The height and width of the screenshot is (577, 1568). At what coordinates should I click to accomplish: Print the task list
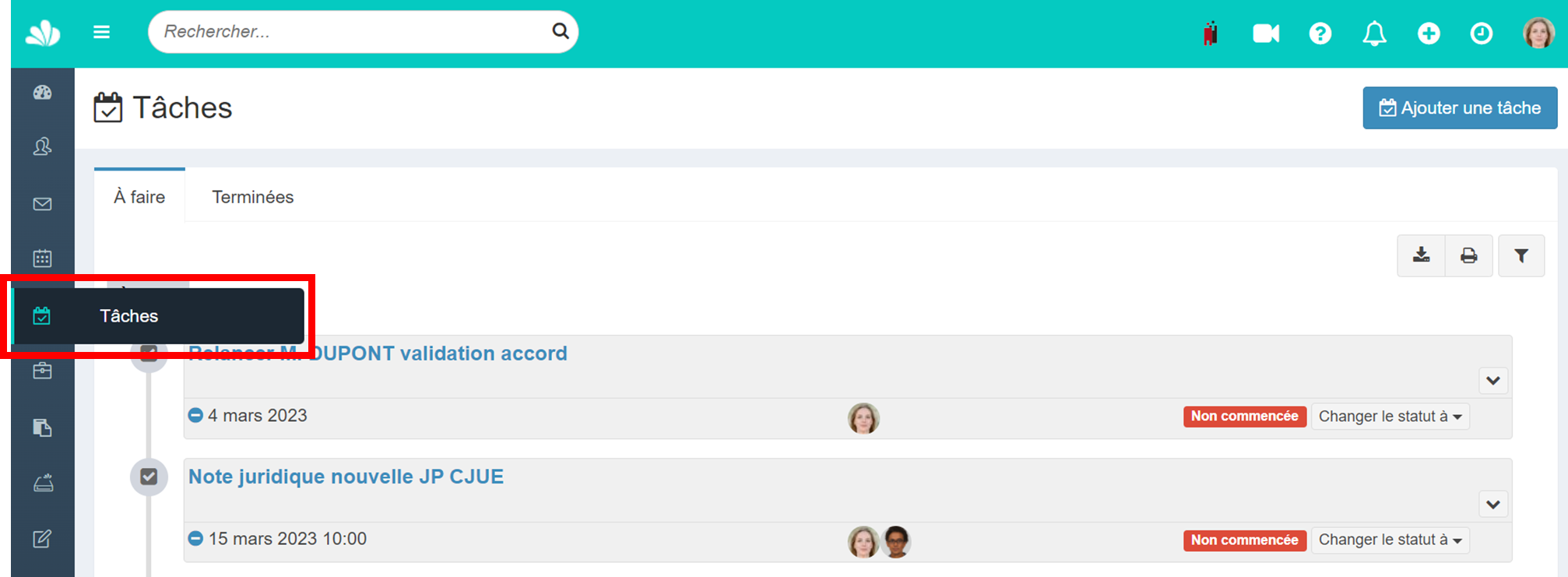pyautogui.click(x=1469, y=255)
